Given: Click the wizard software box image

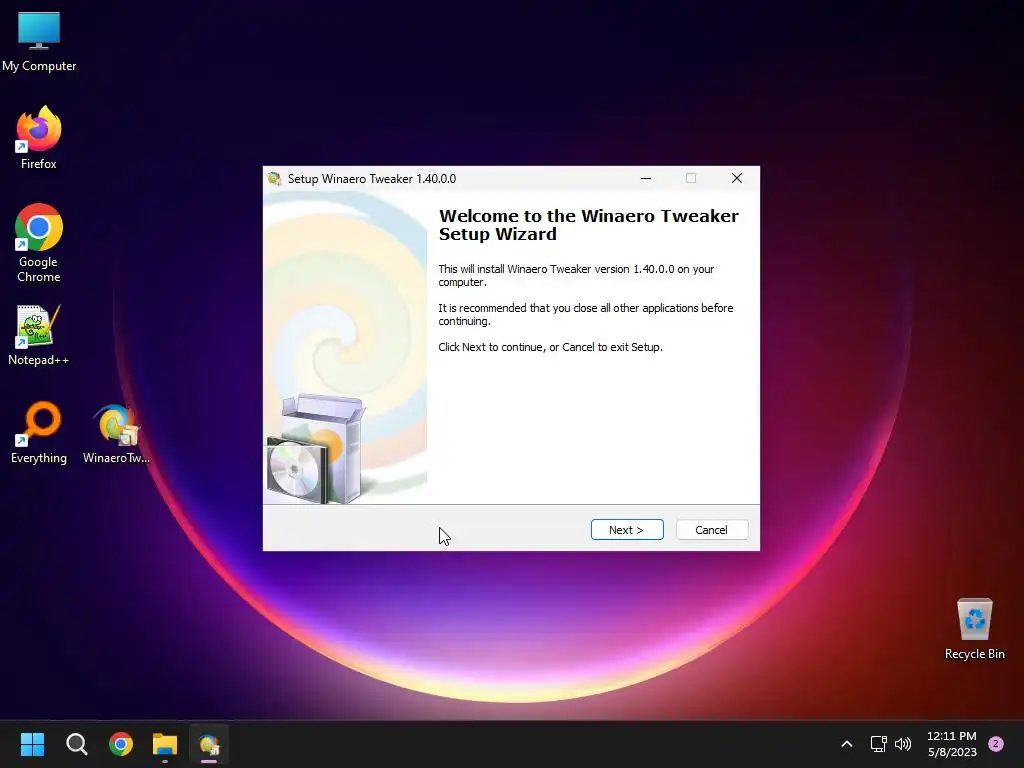Looking at the screenshot, I should [x=315, y=449].
